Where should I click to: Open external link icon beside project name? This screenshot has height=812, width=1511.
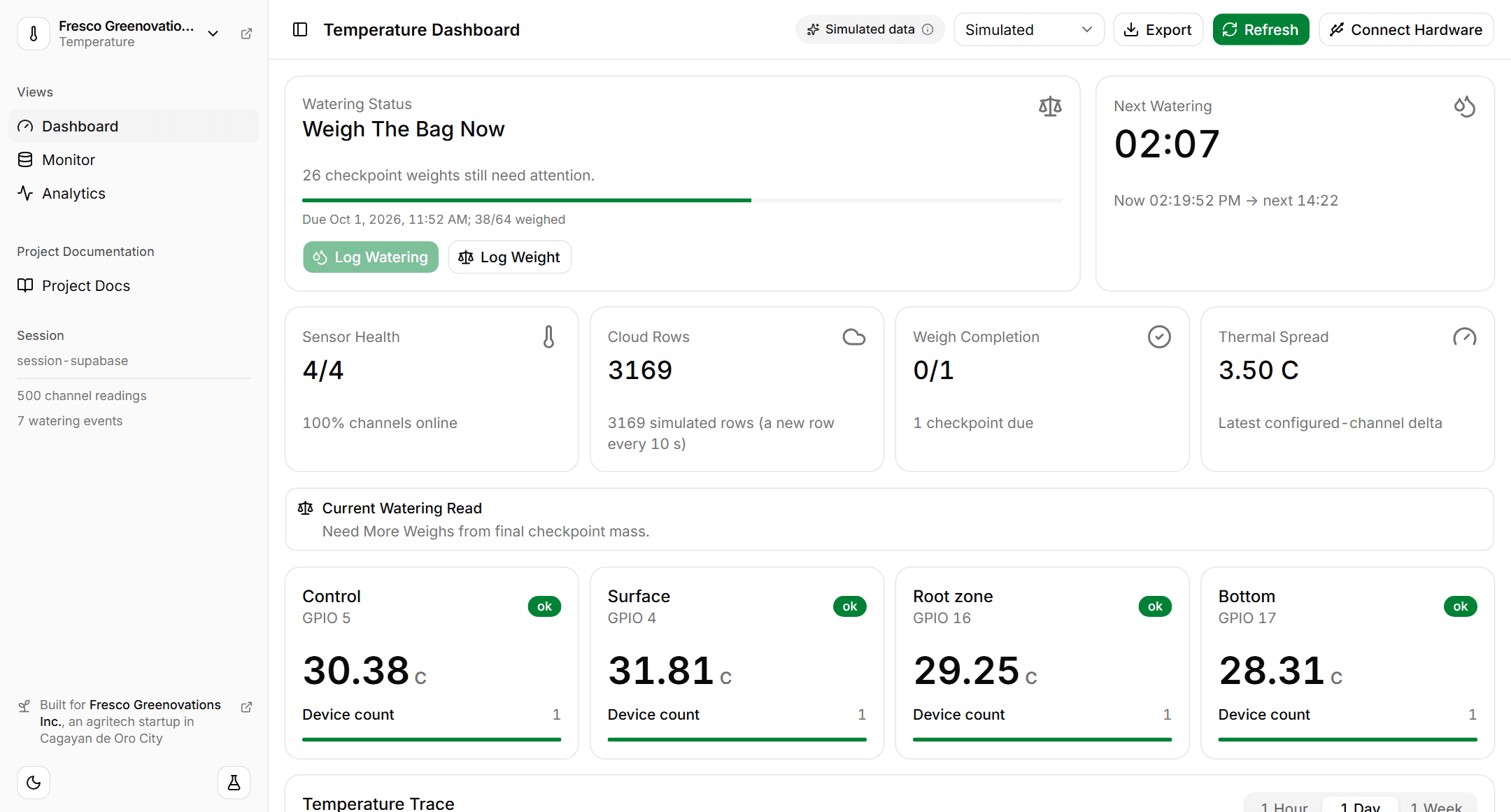tap(246, 34)
